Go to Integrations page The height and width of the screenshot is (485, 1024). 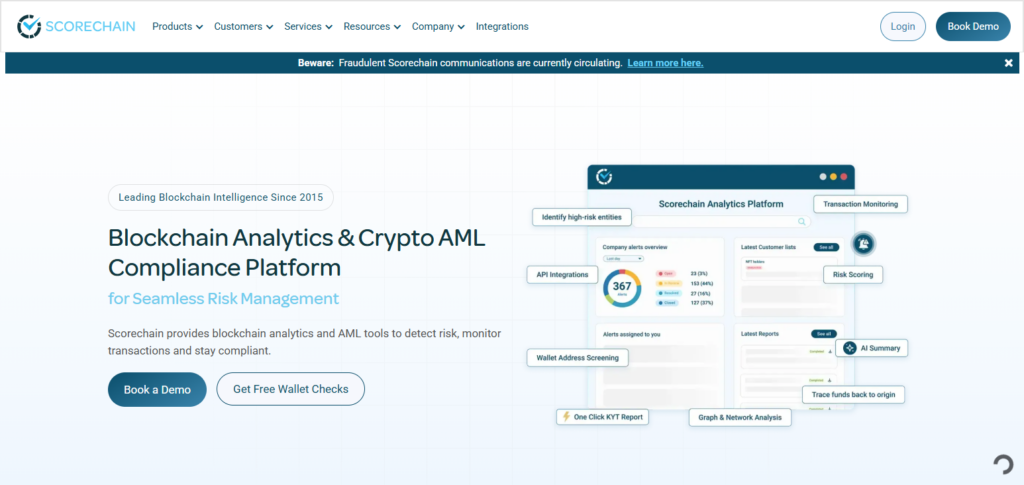point(502,27)
